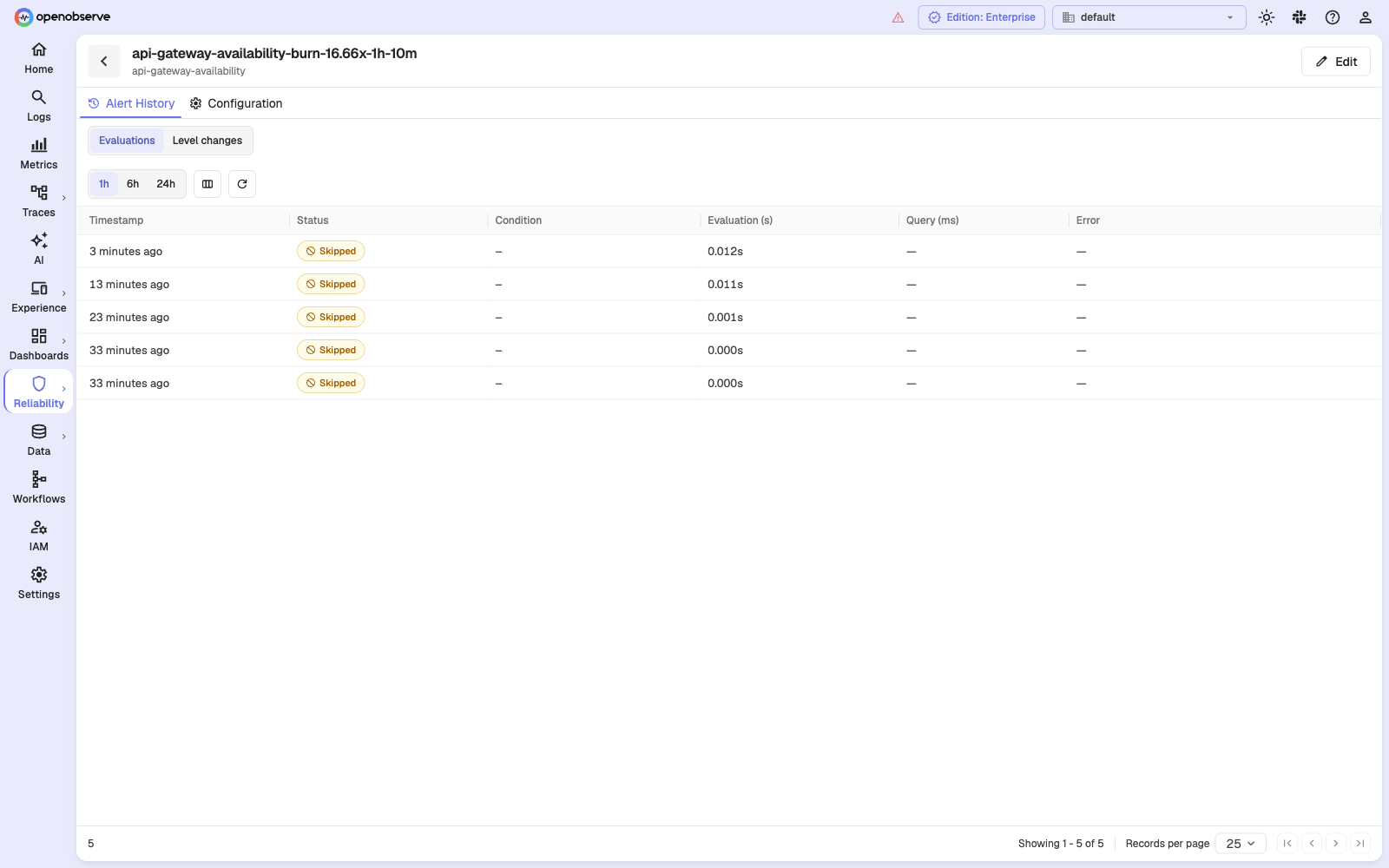The height and width of the screenshot is (868, 1389).
Task: Open Settings gear in sidebar
Action: pyautogui.click(x=39, y=583)
